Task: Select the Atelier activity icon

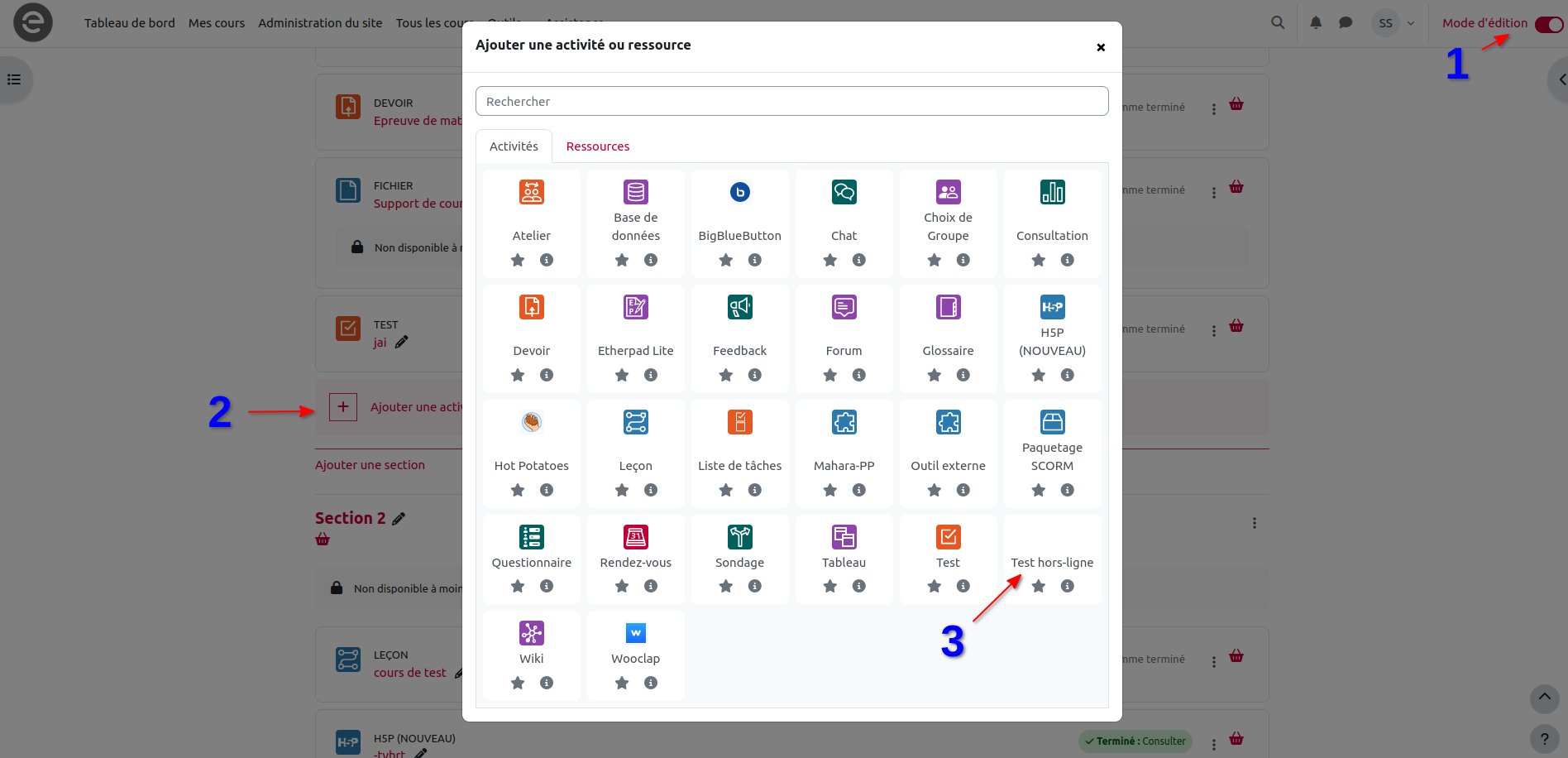Action: click(531, 193)
